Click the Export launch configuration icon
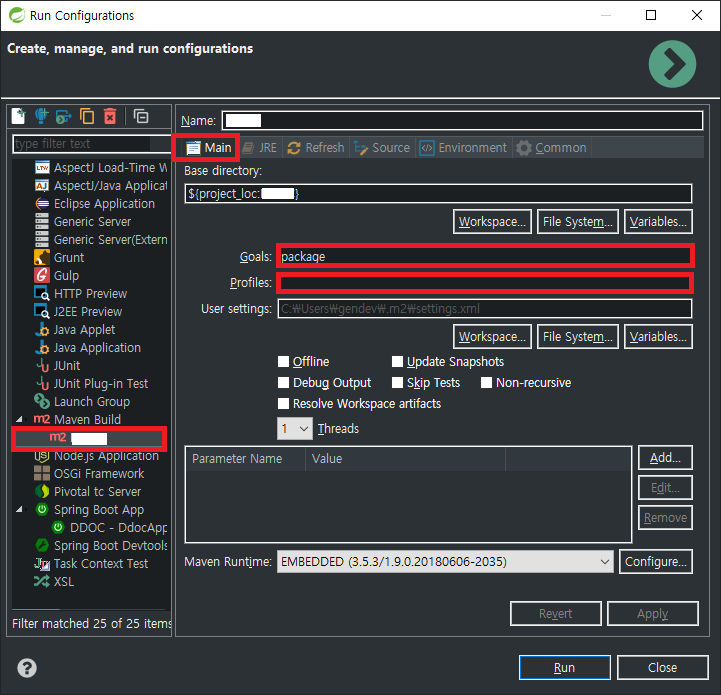The width and height of the screenshot is (721, 695). (64, 116)
